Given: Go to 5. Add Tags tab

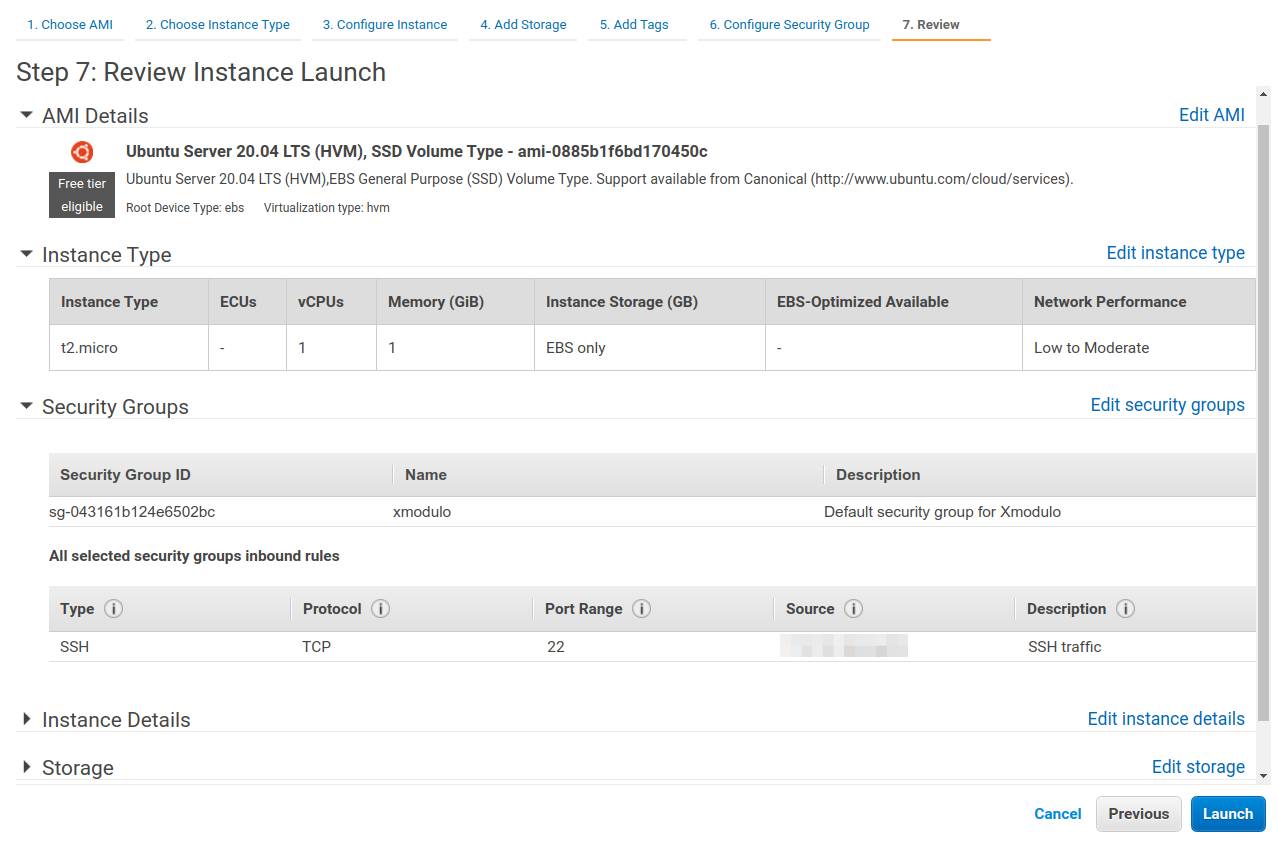Looking at the screenshot, I should tap(634, 24).
